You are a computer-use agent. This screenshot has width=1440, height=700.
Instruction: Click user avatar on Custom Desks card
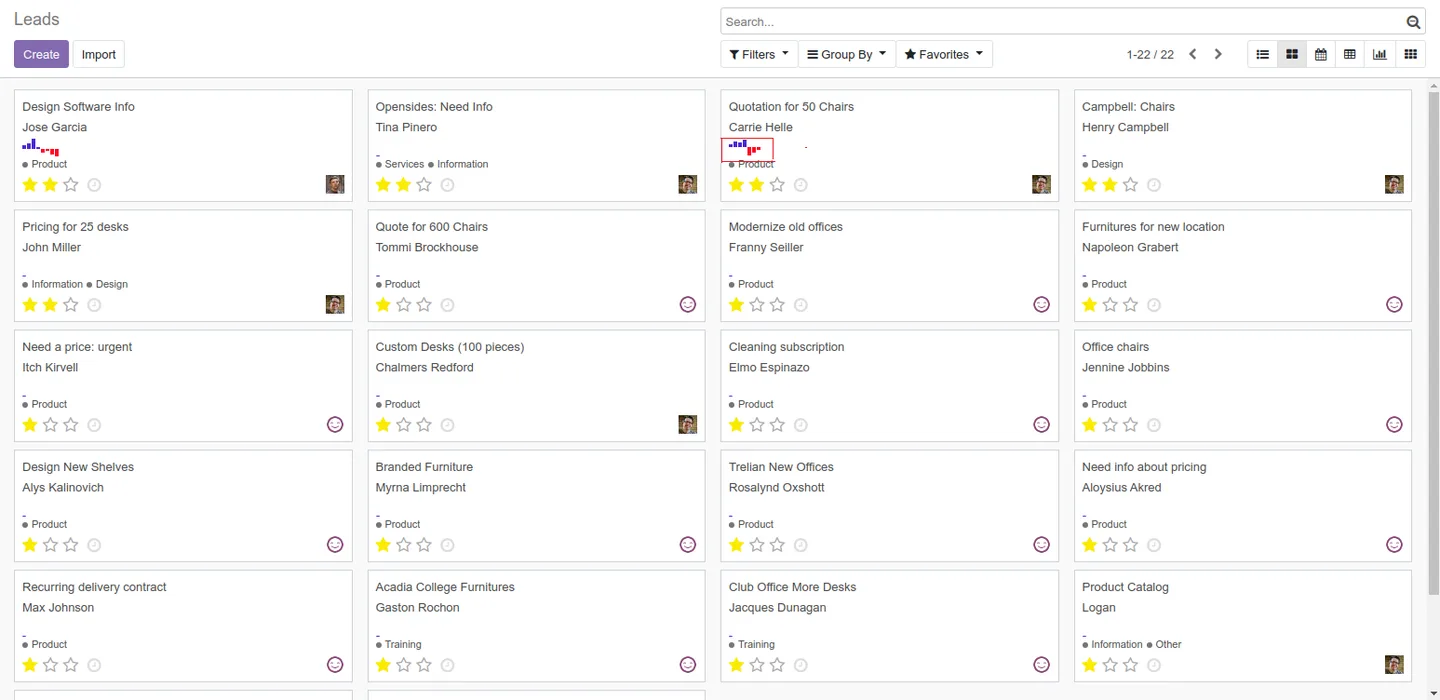pyautogui.click(x=688, y=424)
